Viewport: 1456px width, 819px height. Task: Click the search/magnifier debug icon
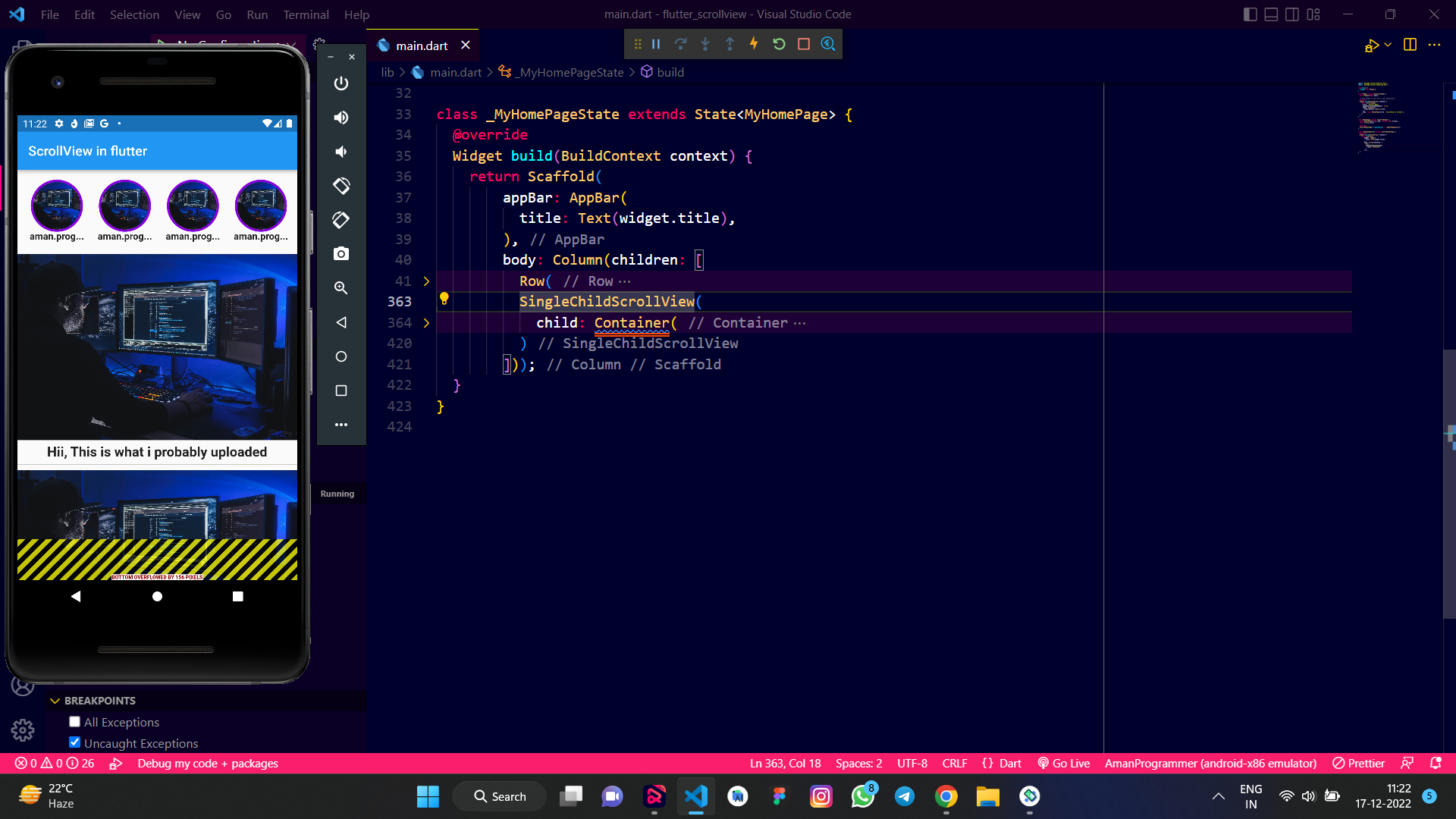click(x=828, y=43)
